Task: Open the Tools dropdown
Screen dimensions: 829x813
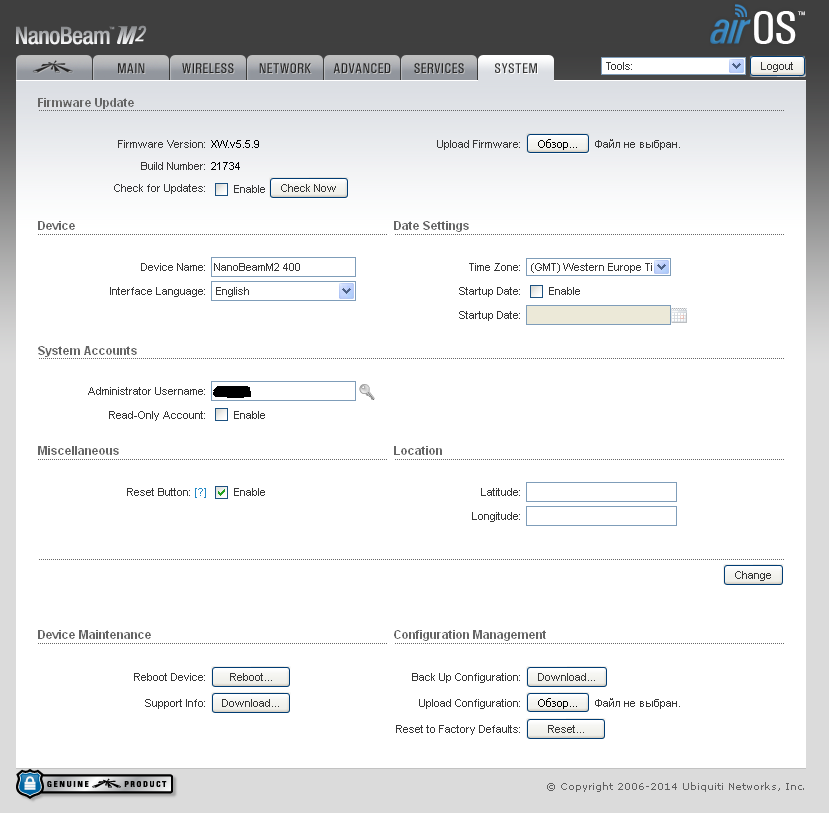Action: 673,66
